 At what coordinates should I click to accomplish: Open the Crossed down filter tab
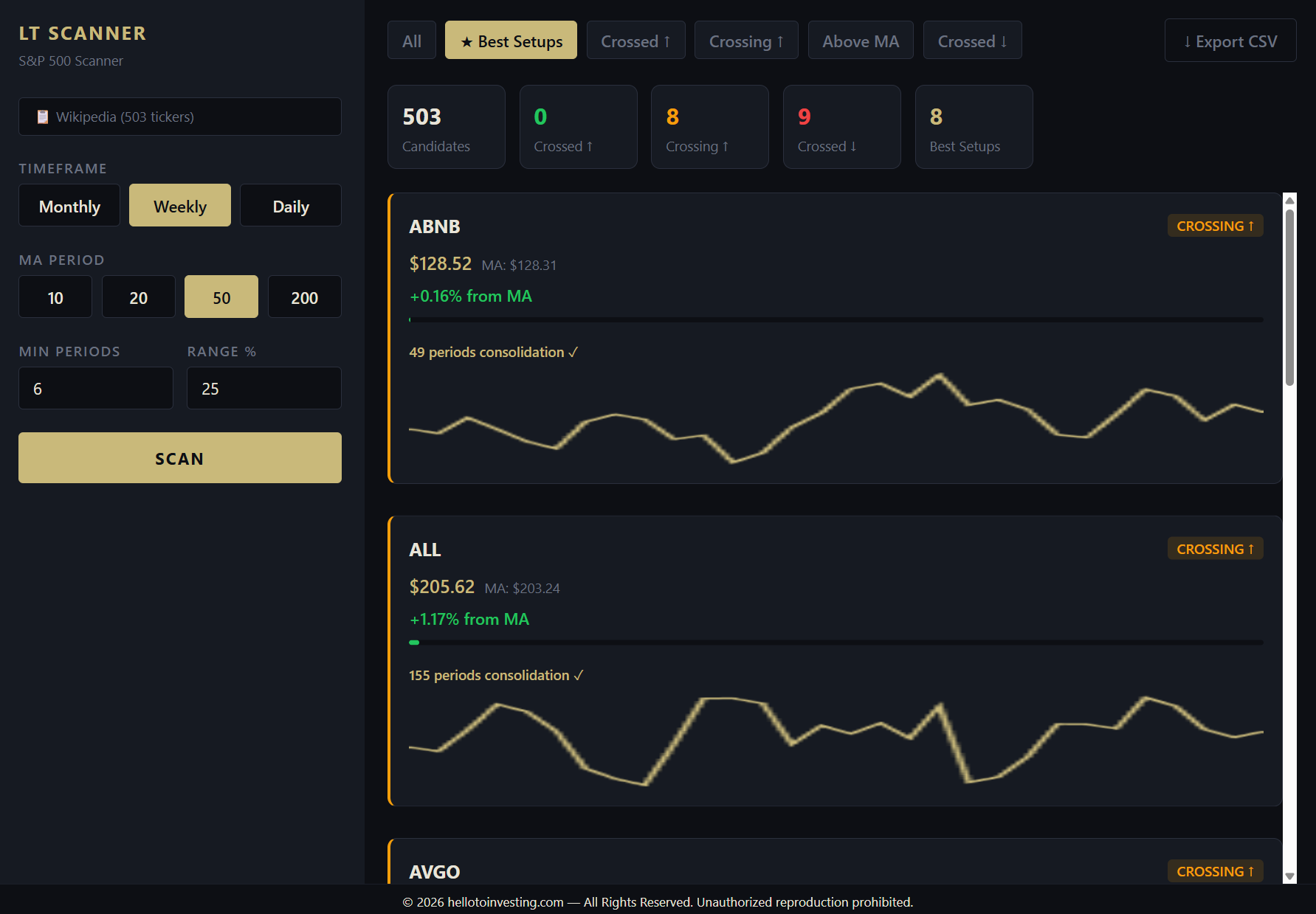(x=972, y=41)
